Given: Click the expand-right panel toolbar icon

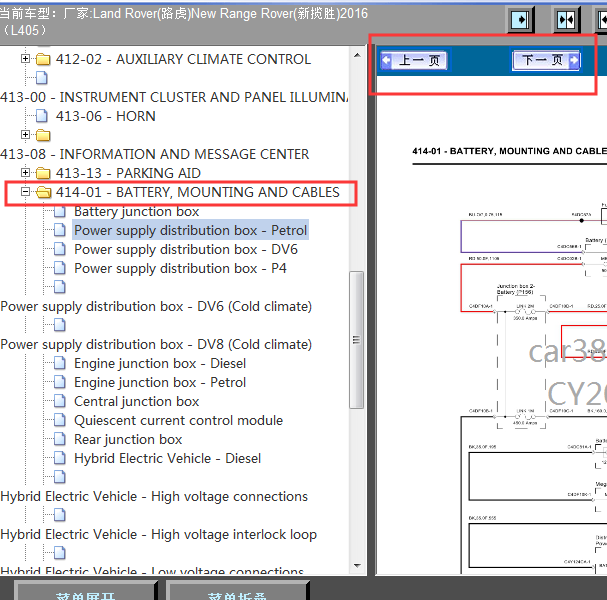Looking at the screenshot, I should coord(520,19).
